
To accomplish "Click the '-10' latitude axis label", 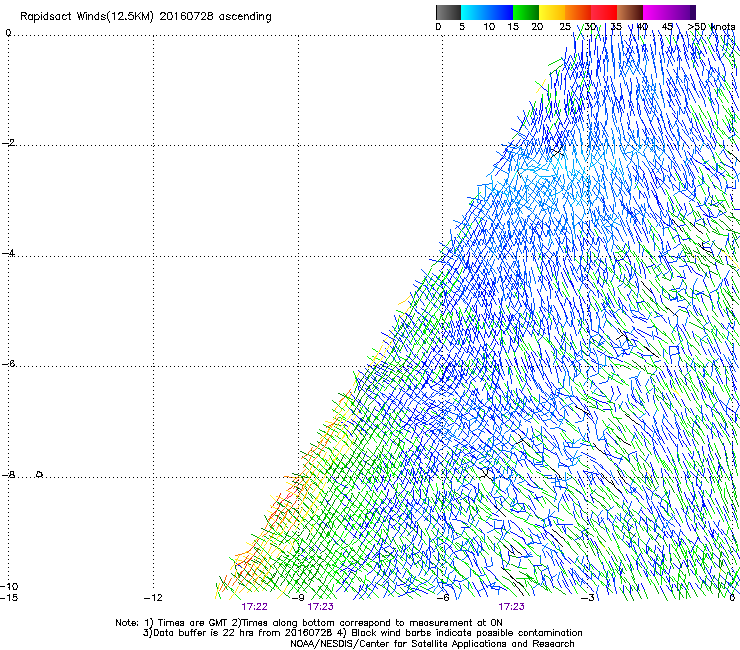I will click(x=9, y=586).
